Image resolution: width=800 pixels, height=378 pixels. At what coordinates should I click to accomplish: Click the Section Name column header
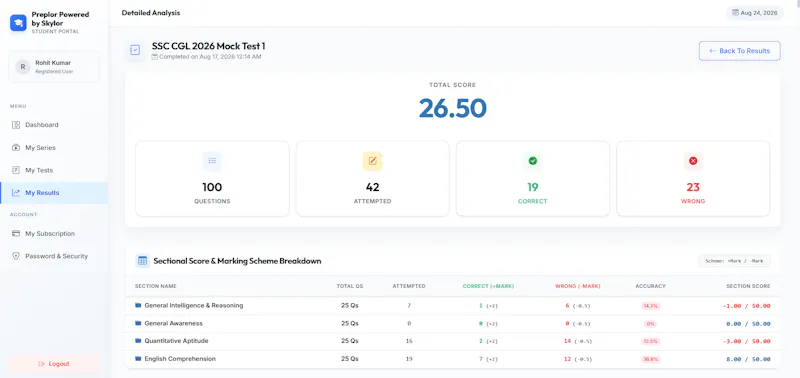pyautogui.click(x=156, y=286)
